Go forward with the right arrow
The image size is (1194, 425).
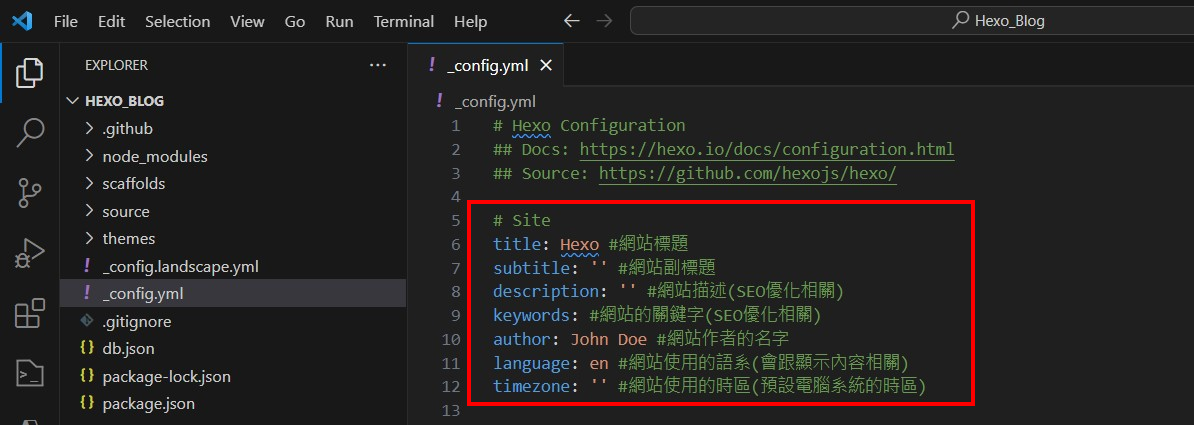pyautogui.click(x=604, y=21)
